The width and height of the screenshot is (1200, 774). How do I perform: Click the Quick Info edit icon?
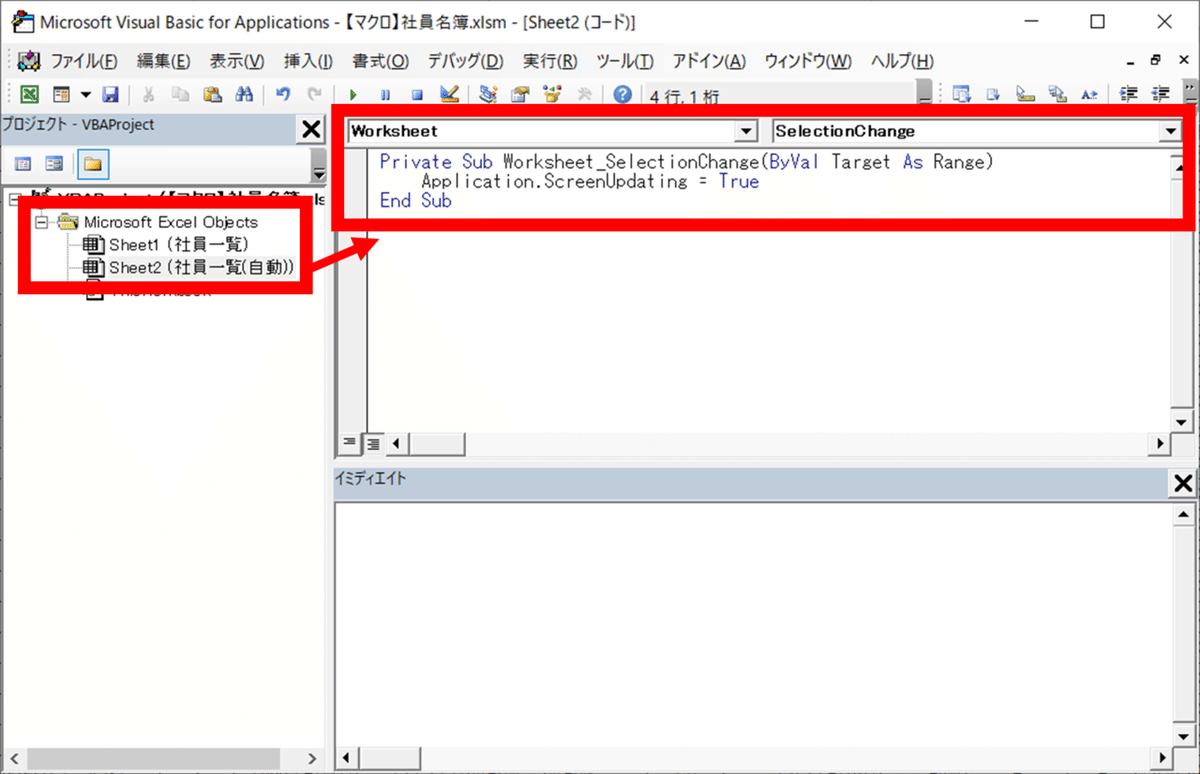pos(1026,95)
